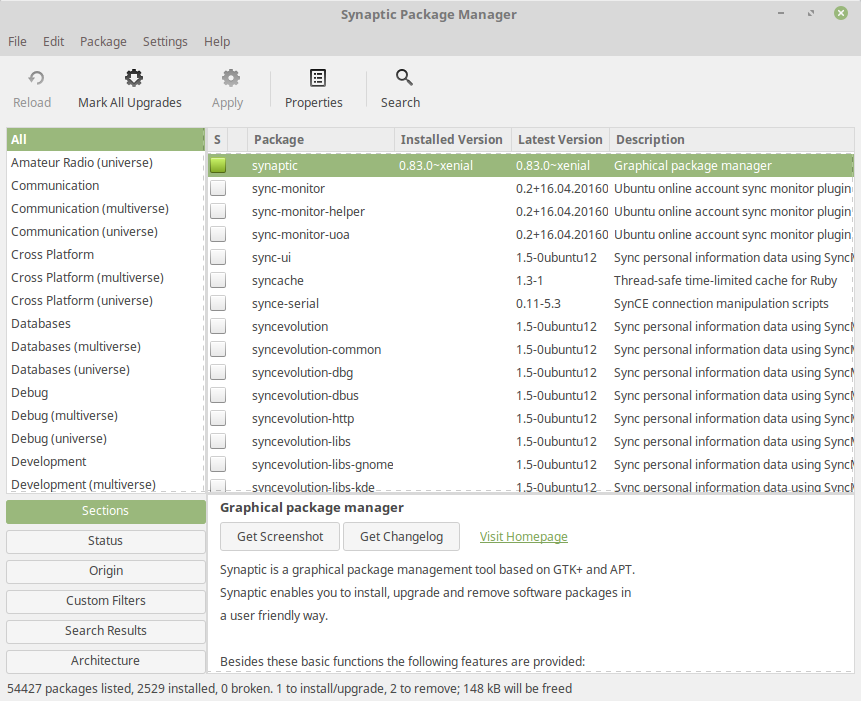Click the green status box for synaptic
This screenshot has height=701, width=861.
coord(217,165)
